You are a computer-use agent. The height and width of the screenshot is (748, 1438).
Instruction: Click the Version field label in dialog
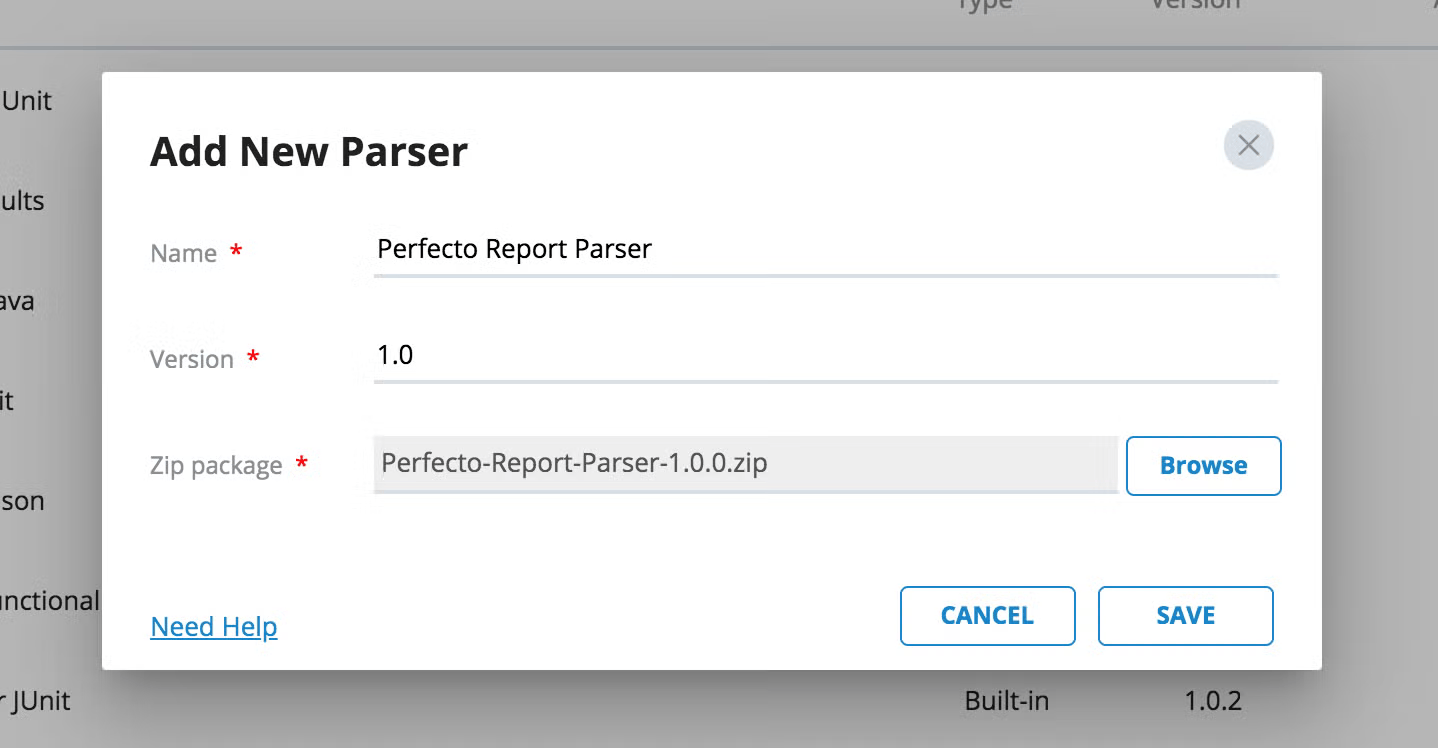click(x=191, y=359)
